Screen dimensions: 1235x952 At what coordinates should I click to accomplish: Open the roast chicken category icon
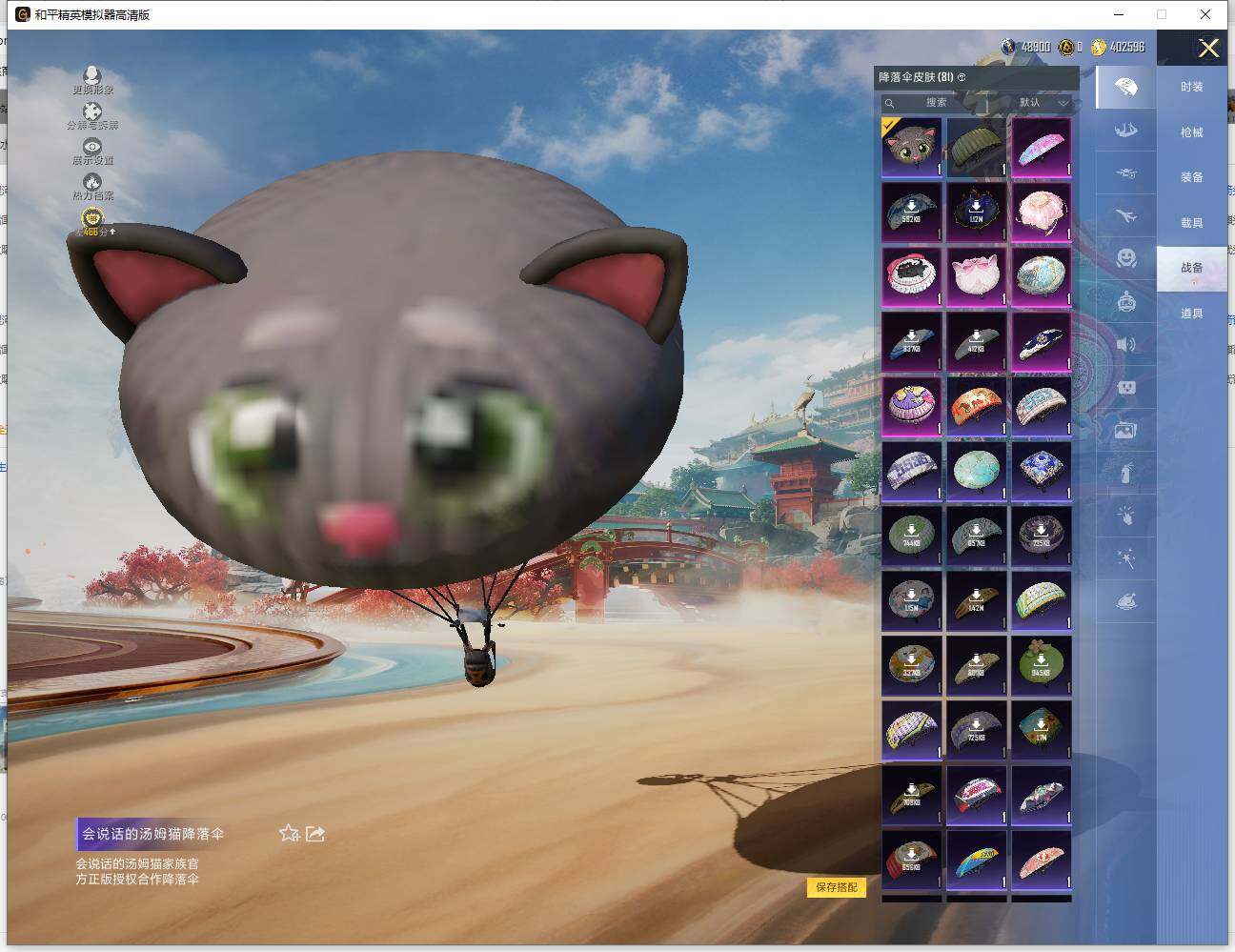(1125, 601)
